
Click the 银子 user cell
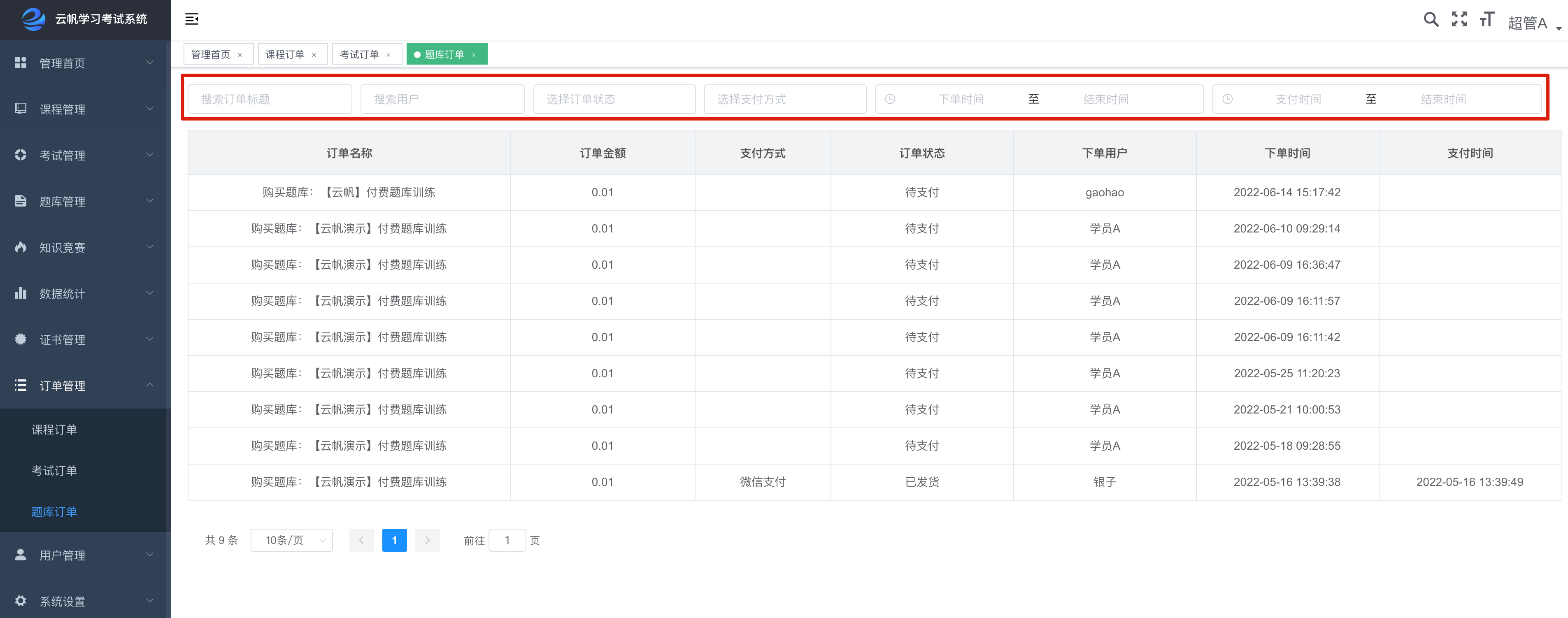point(1105,482)
